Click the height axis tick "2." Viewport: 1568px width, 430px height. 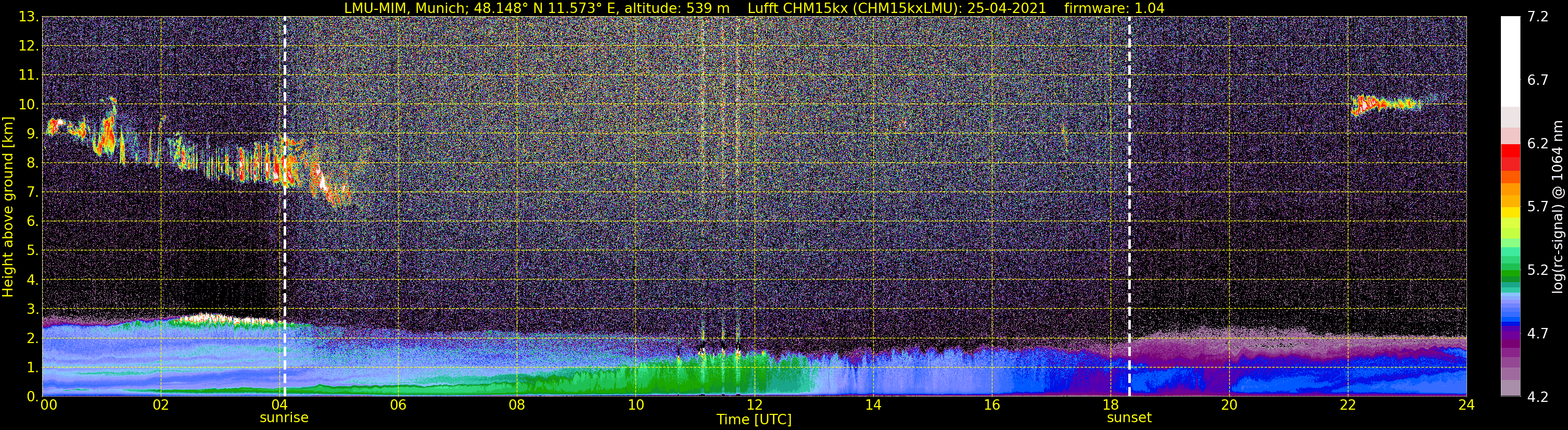[33, 339]
